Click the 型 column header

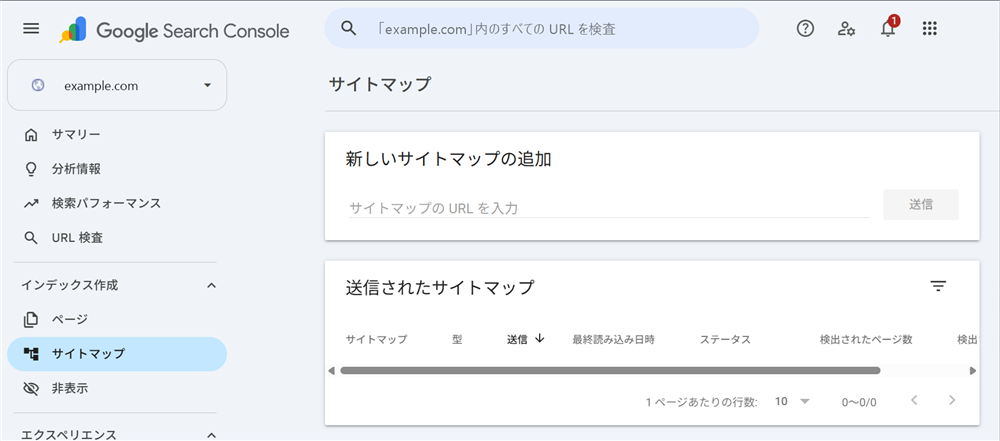[x=457, y=340]
